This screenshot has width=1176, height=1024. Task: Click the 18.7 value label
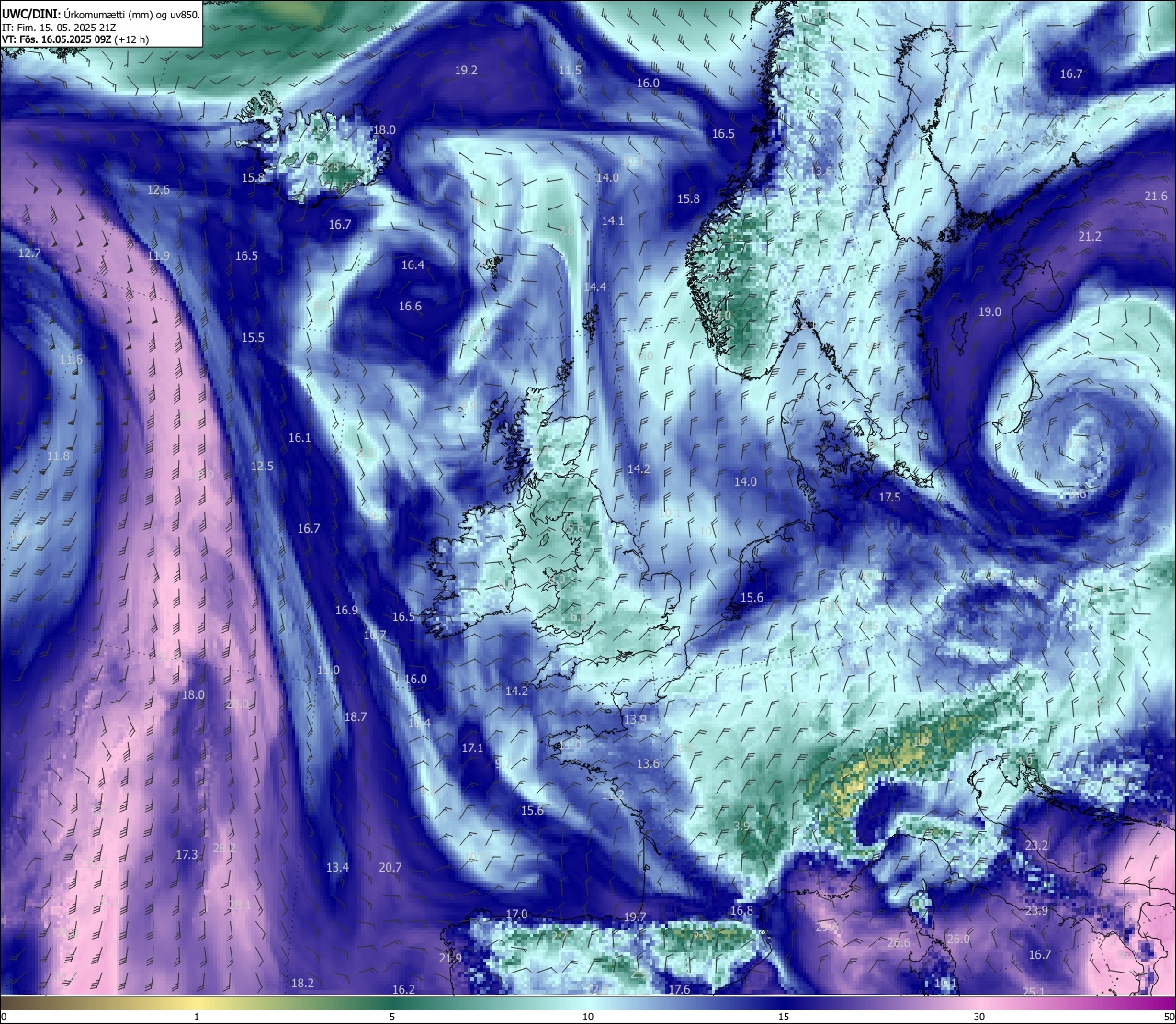(x=355, y=716)
